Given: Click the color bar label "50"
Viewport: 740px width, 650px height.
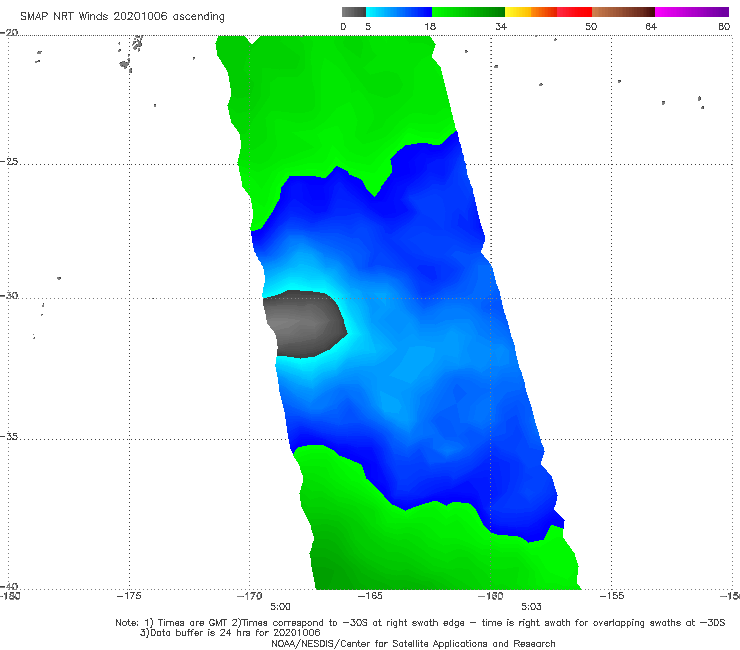Looking at the screenshot, I should (x=591, y=27).
